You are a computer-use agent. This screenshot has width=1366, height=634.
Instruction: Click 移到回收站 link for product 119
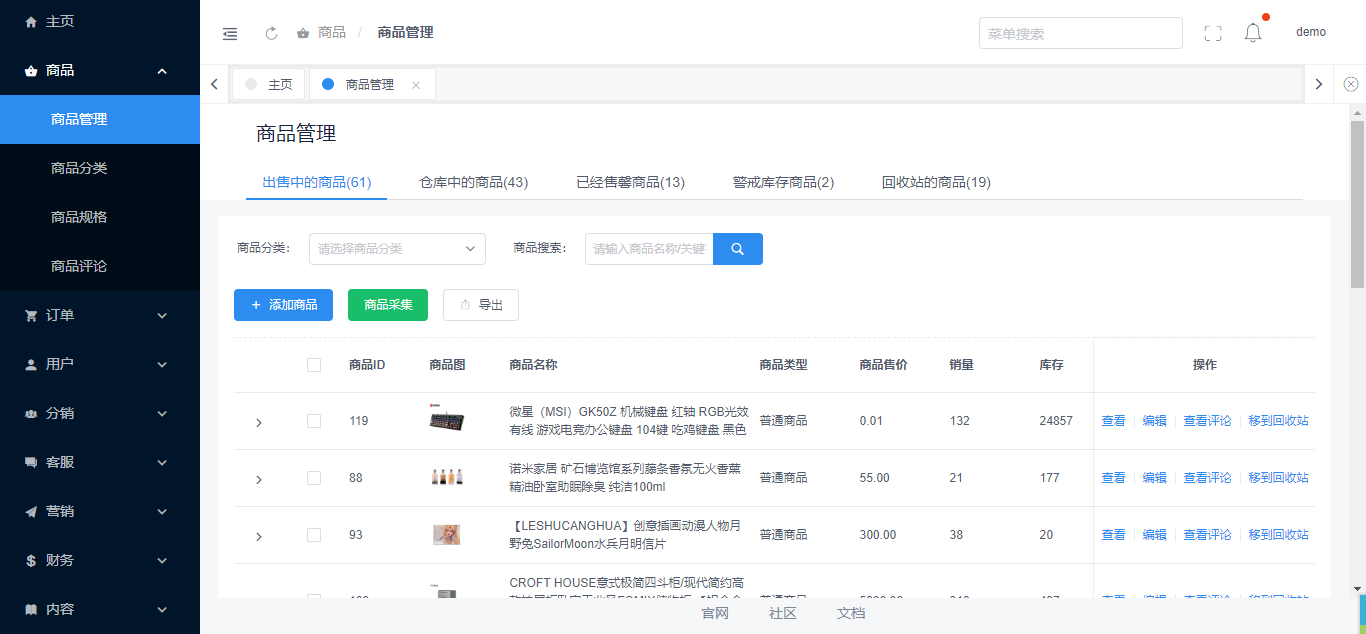click(x=1278, y=421)
